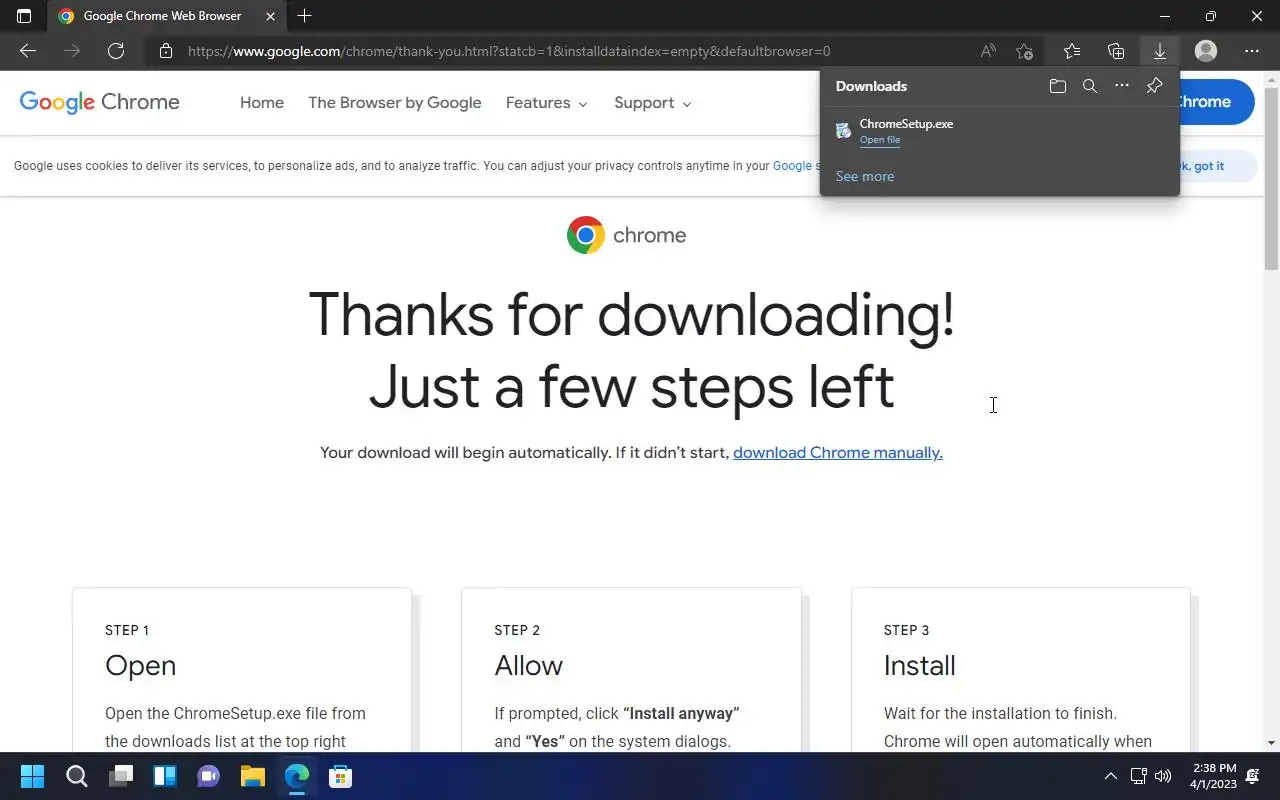
Task: Click the grayed-out forward arrow
Action: click(72, 51)
